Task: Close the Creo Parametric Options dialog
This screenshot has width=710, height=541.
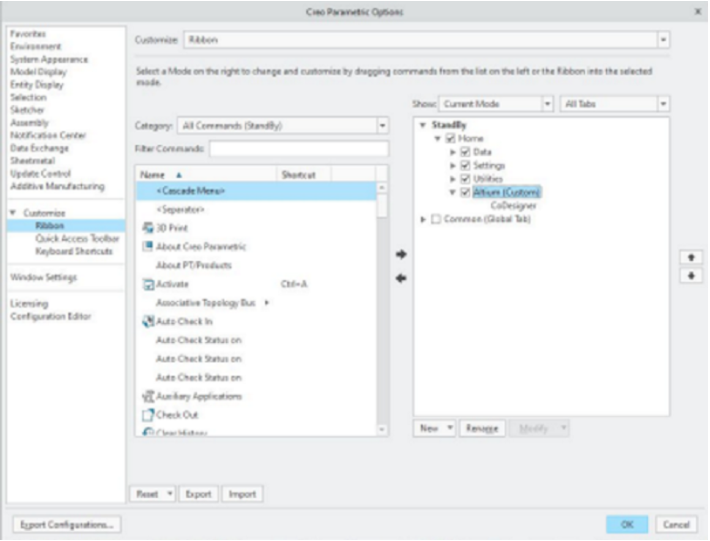Action: click(698, 11)
